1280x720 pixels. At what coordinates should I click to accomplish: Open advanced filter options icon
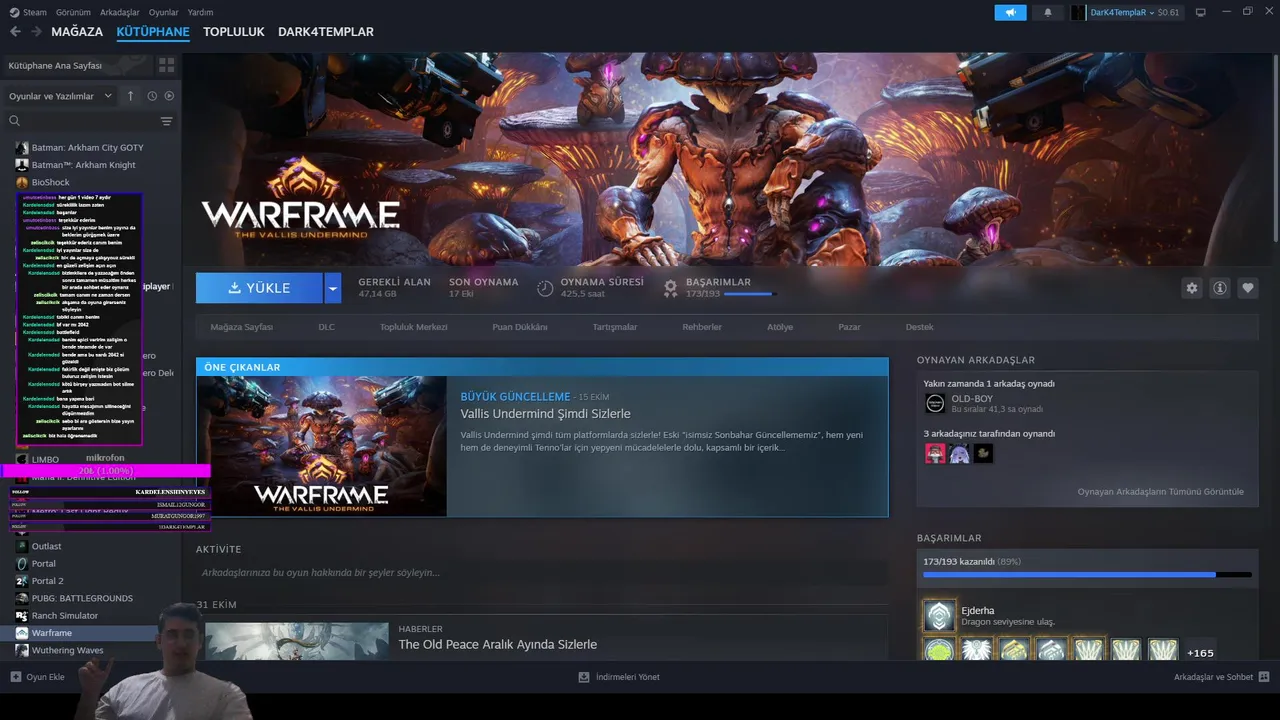coord(166,121)
